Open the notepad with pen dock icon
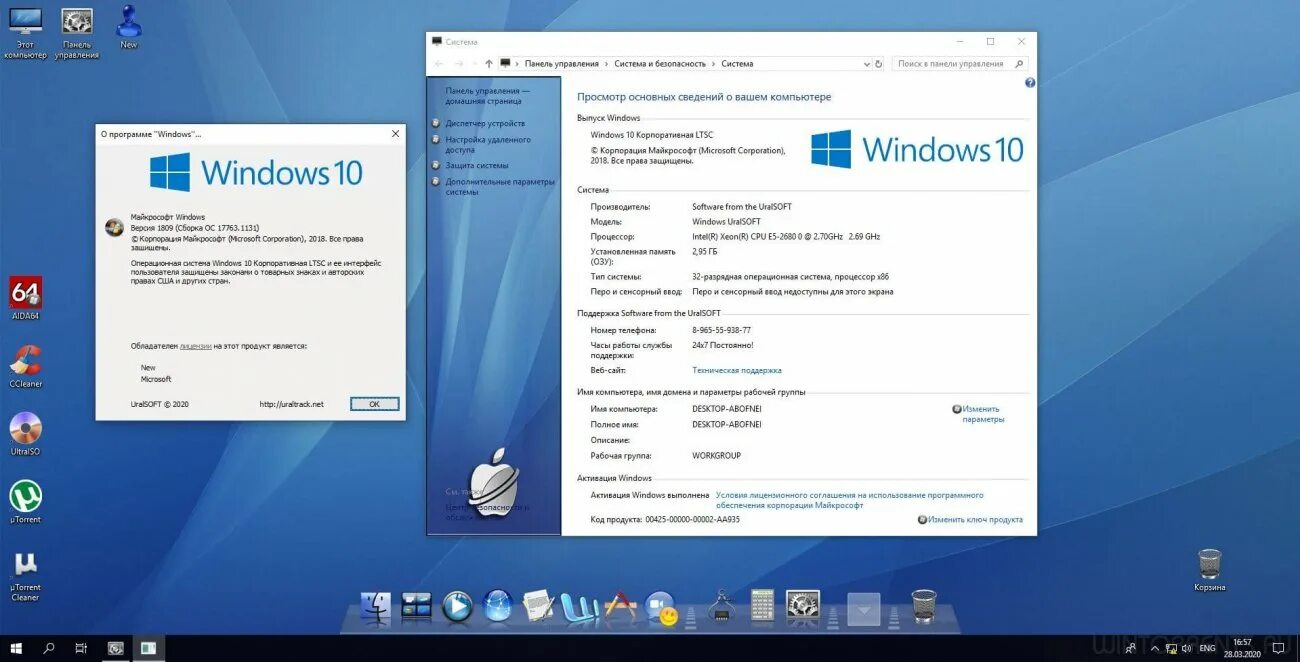Screen dimensions: 1300x662 click(539, 606)
